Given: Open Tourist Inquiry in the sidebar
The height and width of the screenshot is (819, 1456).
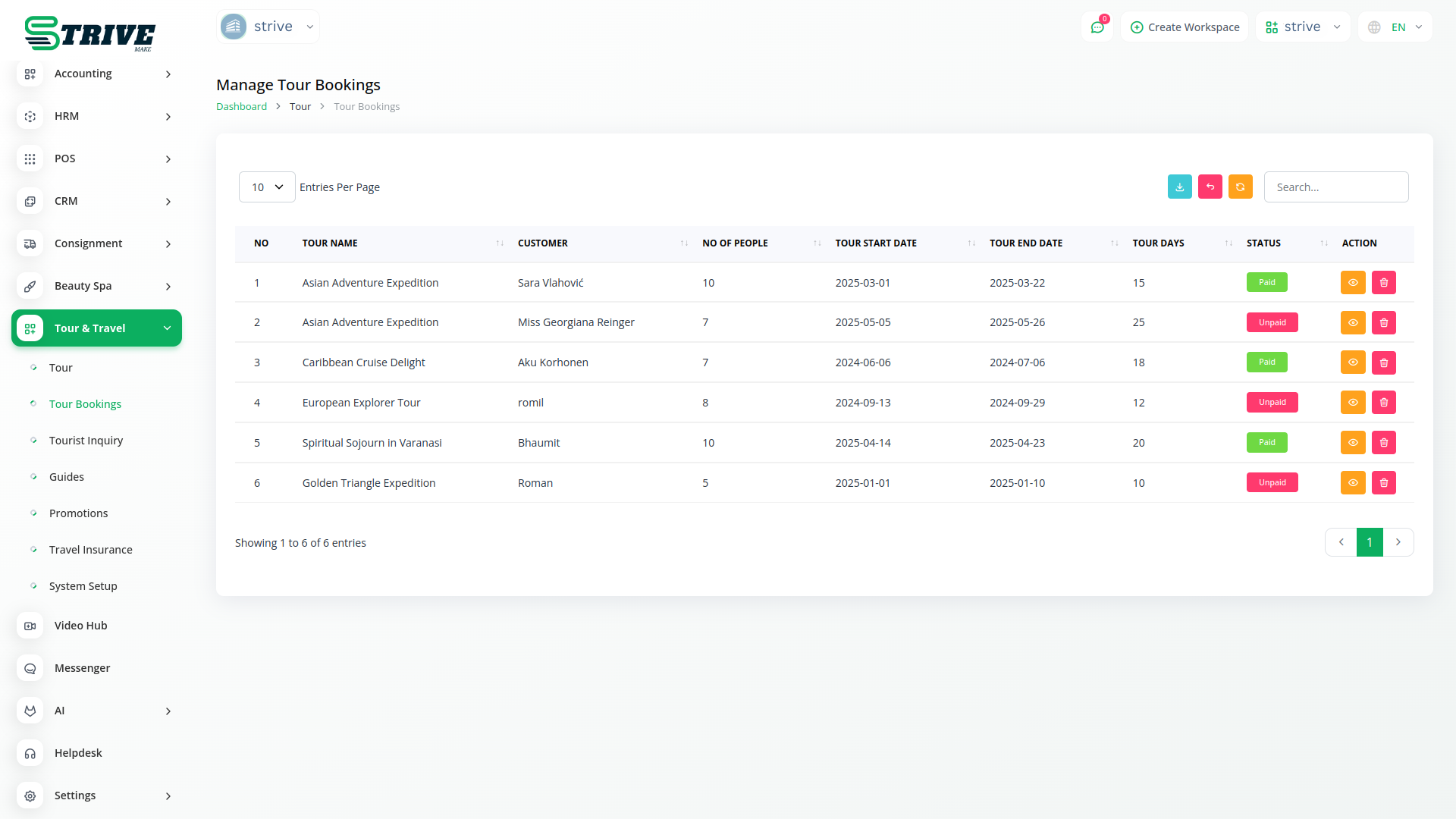Looking at the screenshot, I should pyautogui.click(x=86, y=441).
